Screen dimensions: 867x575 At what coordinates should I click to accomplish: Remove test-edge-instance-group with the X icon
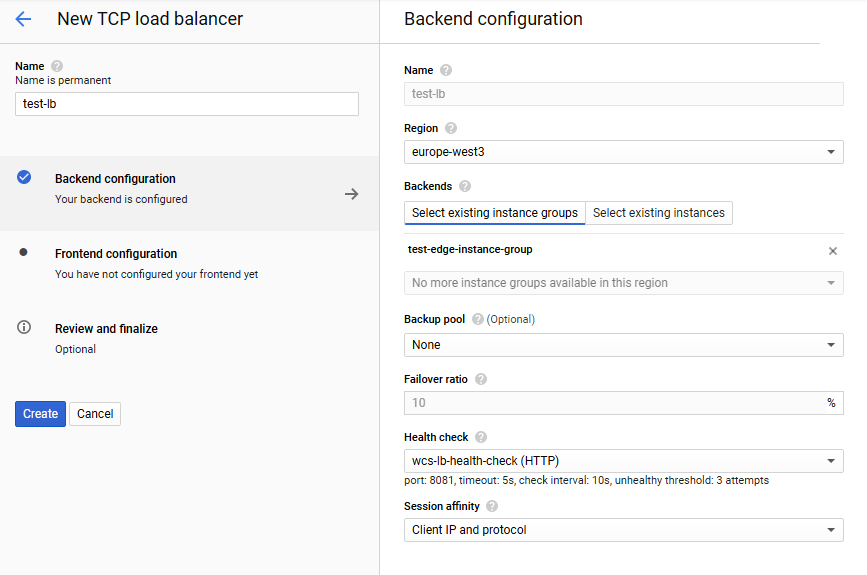832,251
